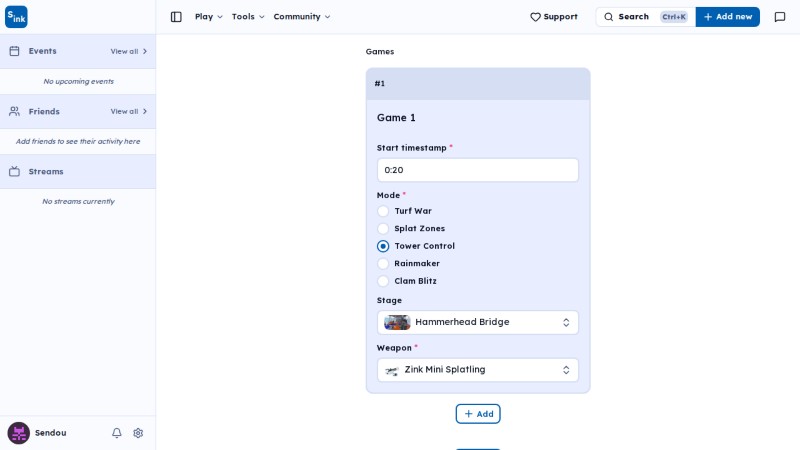This screenshot has width=800, height=450.
Task: Select Tower Control mode
Action: pos(383,246)
